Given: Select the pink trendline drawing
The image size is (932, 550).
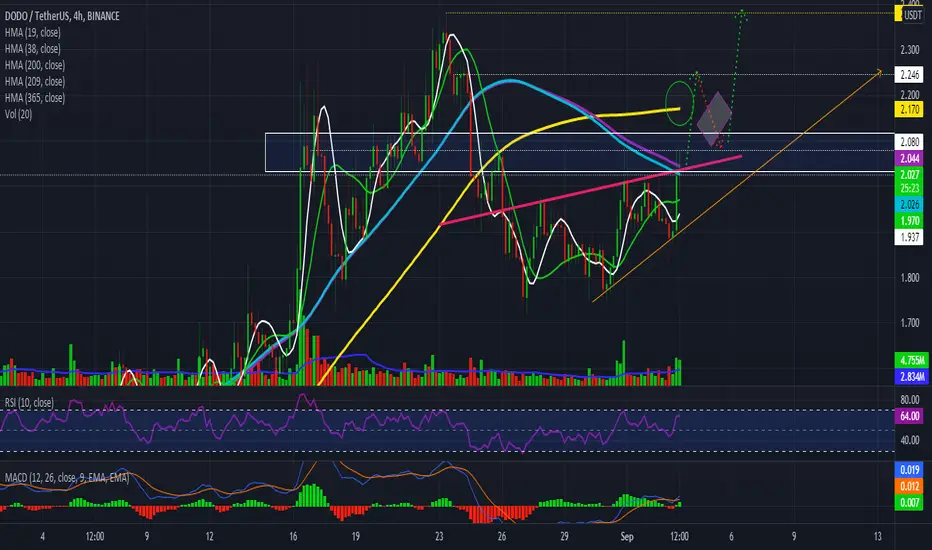Looking at the screenshot, I should point(591,190).
